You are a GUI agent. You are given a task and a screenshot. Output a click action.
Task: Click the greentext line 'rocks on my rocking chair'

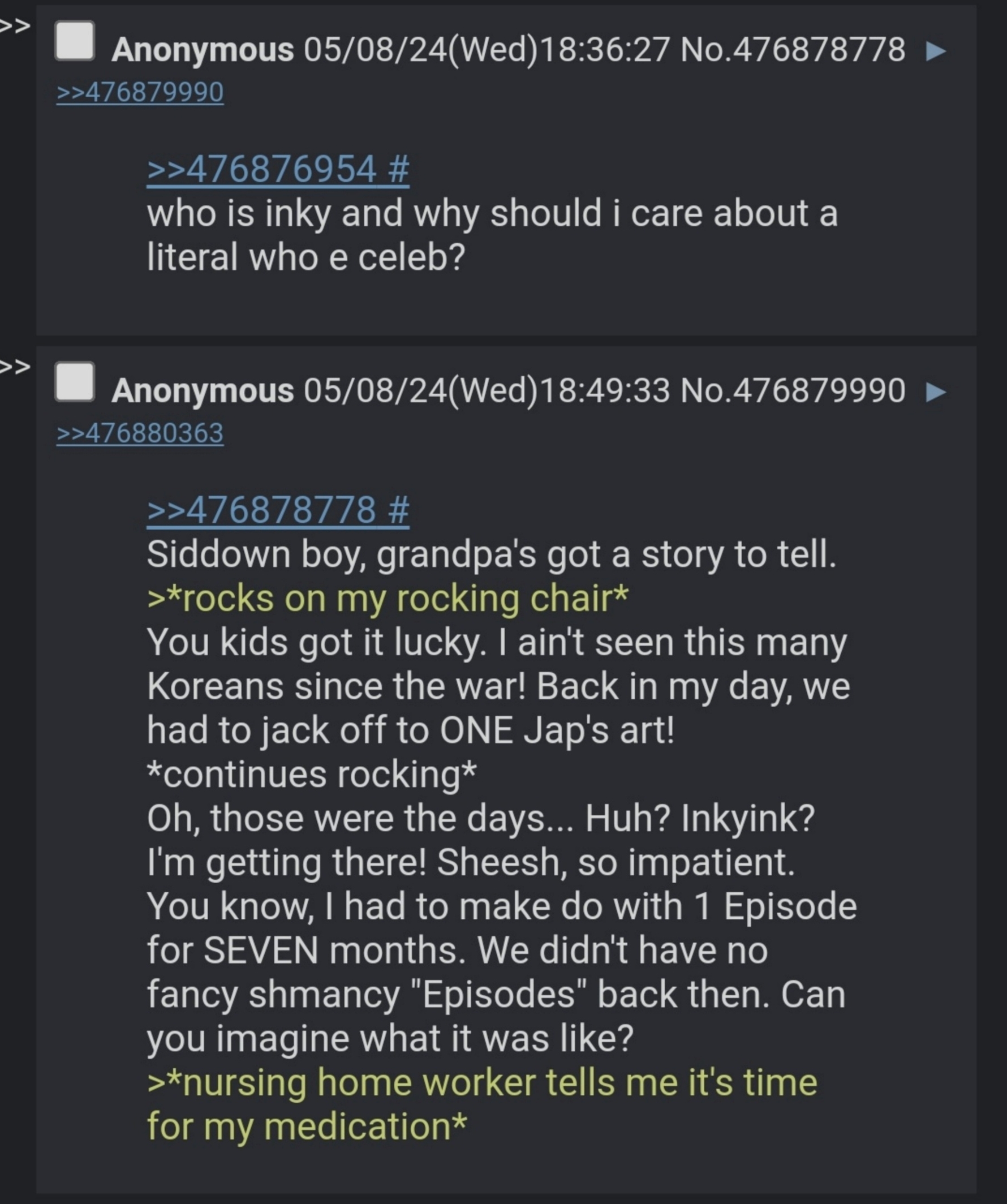click(x=388, y=599)
